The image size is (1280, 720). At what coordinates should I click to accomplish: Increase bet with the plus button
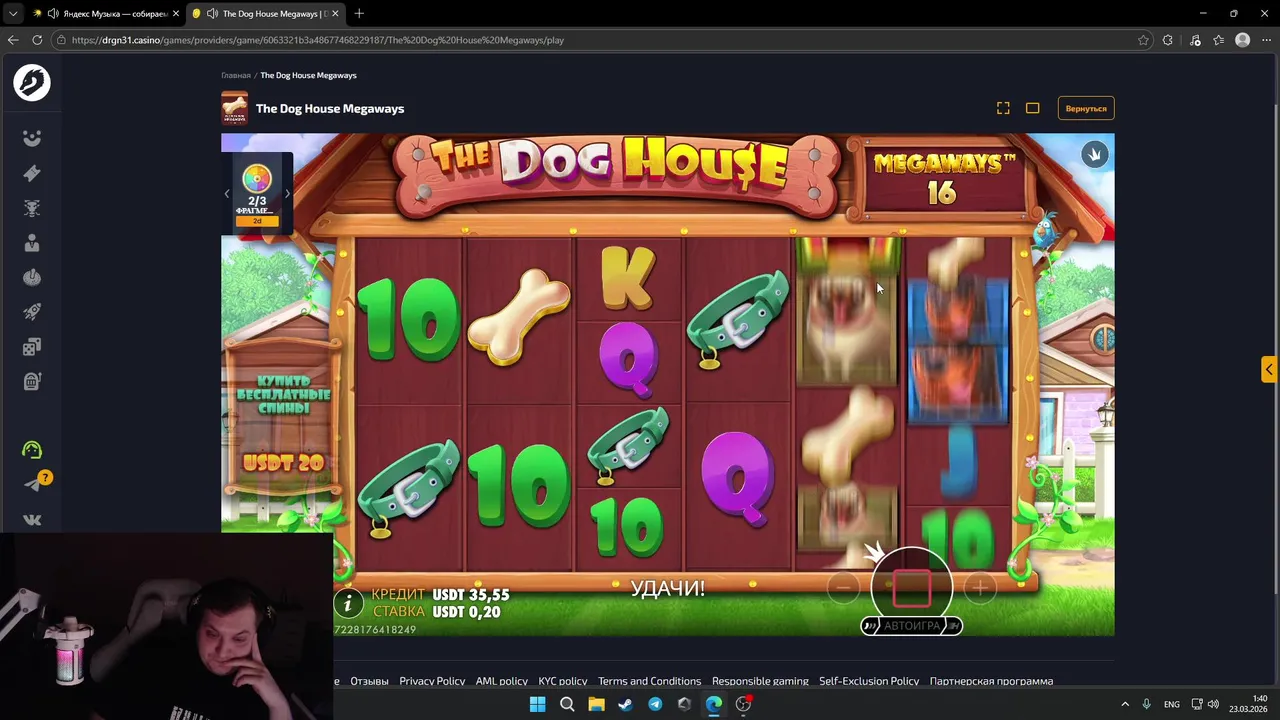[x=980, y=588]
